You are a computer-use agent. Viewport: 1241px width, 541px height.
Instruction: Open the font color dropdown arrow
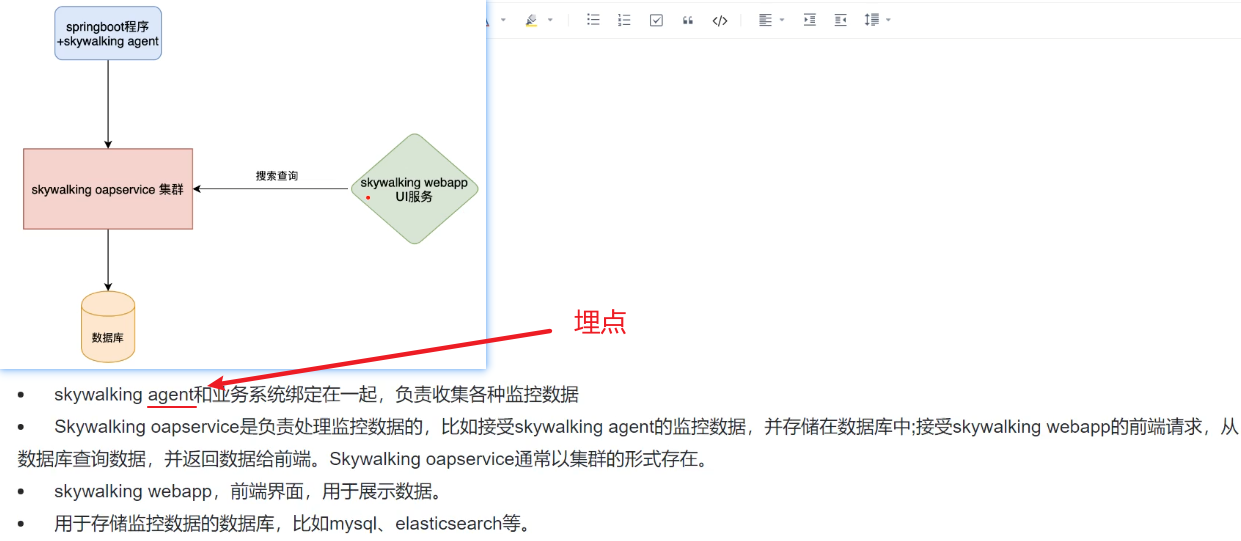[x=503, y=20]
